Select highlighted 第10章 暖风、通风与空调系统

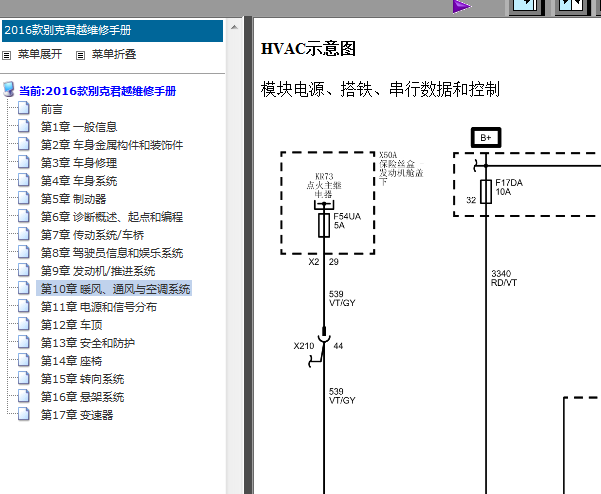pyautogui.click(x=114, y=288)
